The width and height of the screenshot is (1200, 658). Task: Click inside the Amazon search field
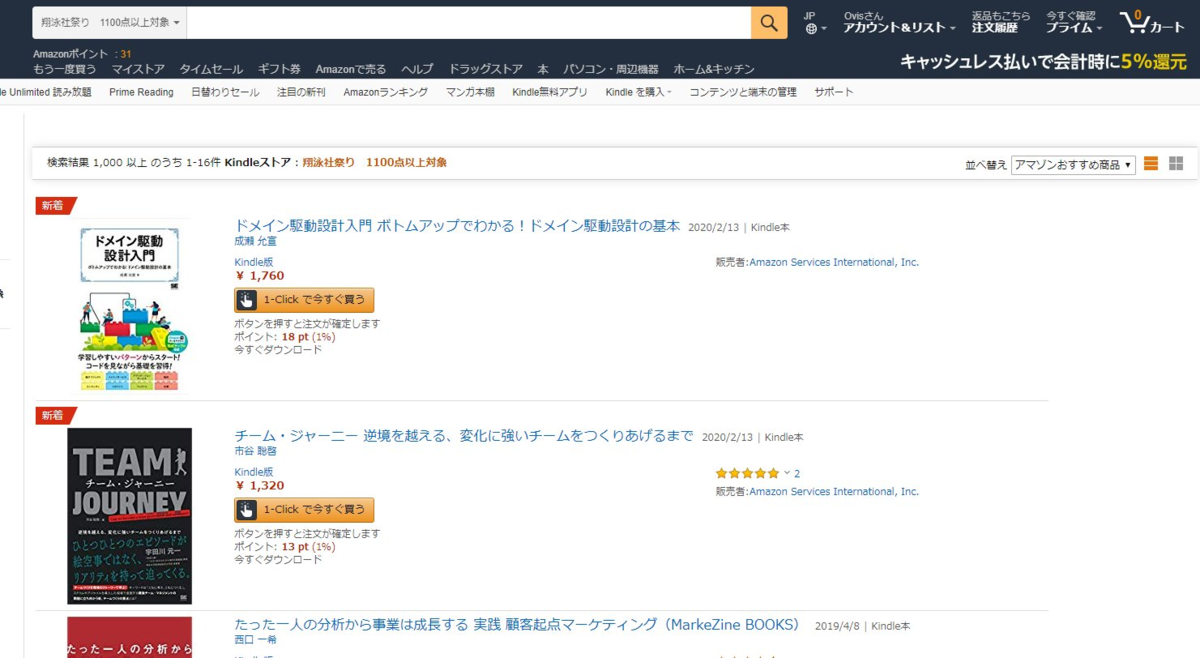point(469,22)
